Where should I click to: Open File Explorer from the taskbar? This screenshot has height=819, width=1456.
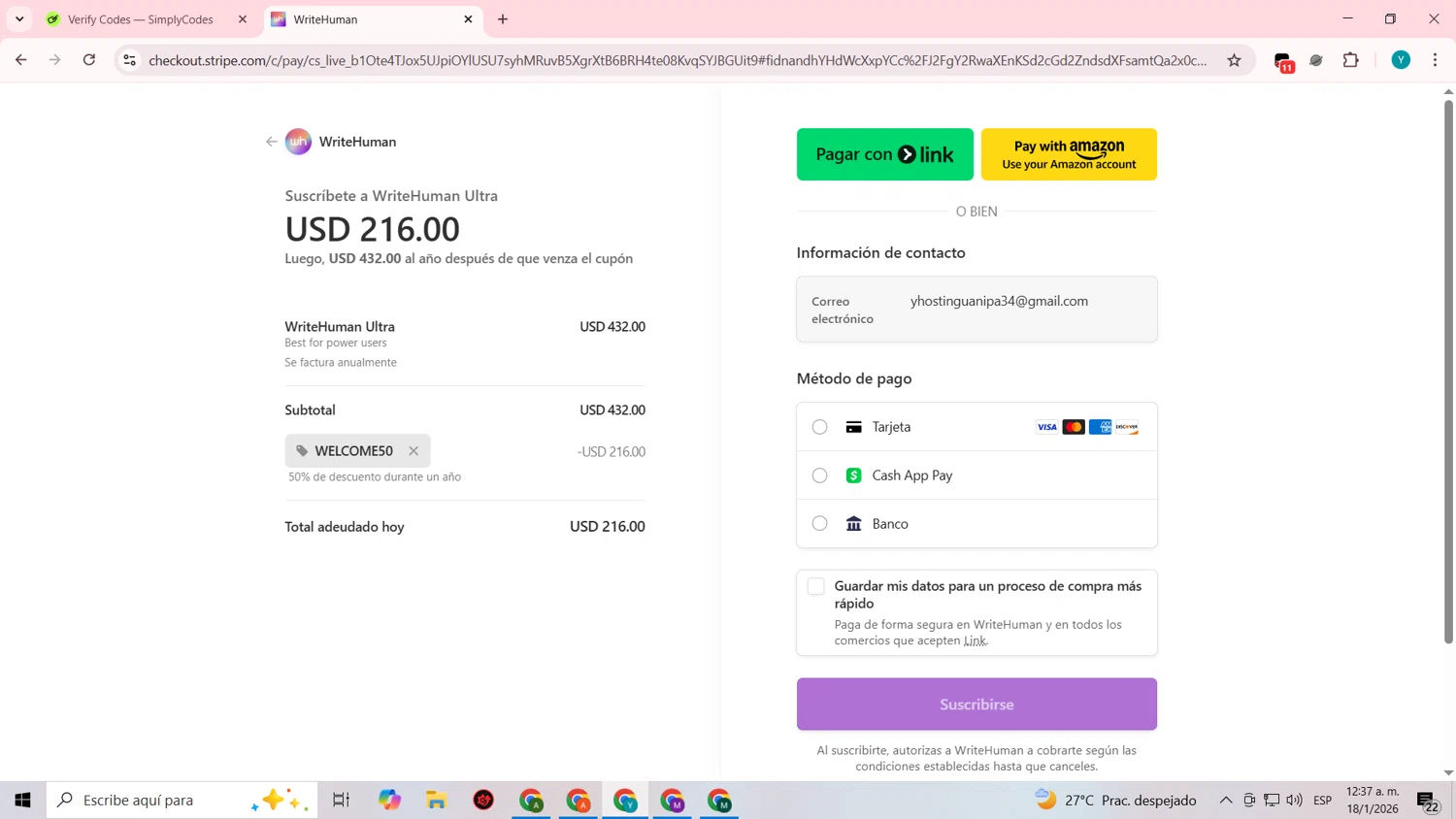pos(437,801)
